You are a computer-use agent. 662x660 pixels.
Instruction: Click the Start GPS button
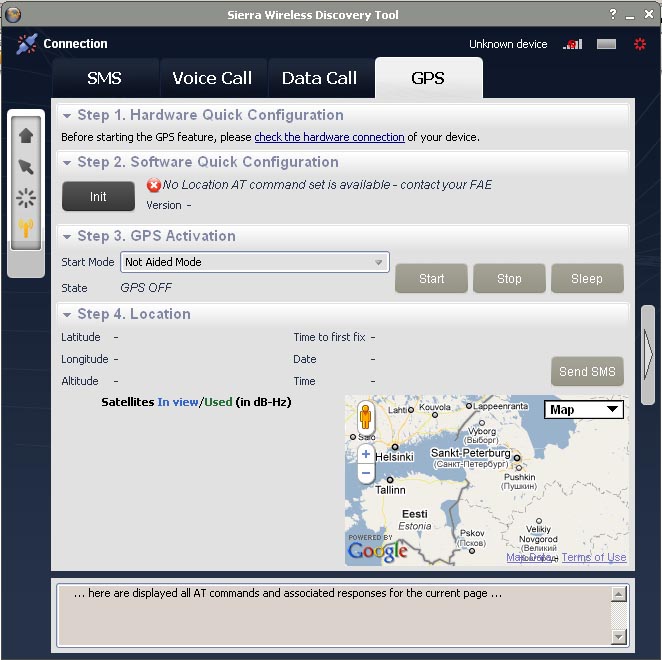point(431,279)
